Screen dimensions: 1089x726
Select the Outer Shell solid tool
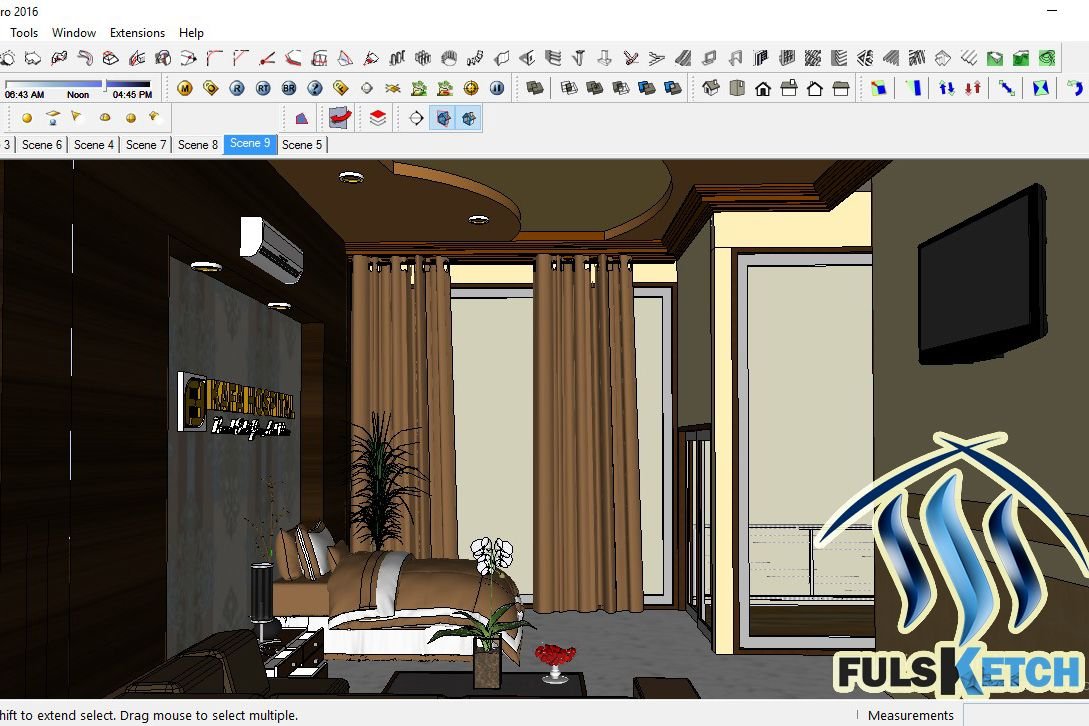[534, 88]
